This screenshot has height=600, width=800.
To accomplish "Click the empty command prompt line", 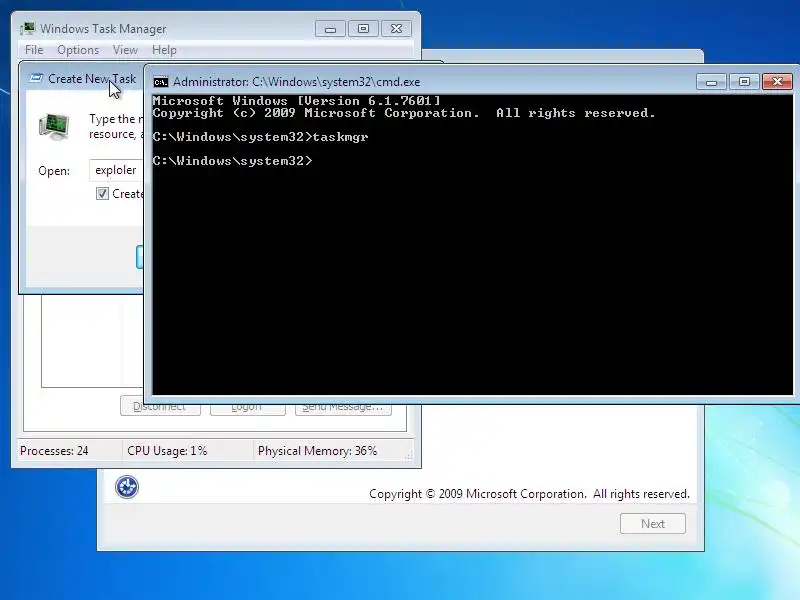I will 232,161.
